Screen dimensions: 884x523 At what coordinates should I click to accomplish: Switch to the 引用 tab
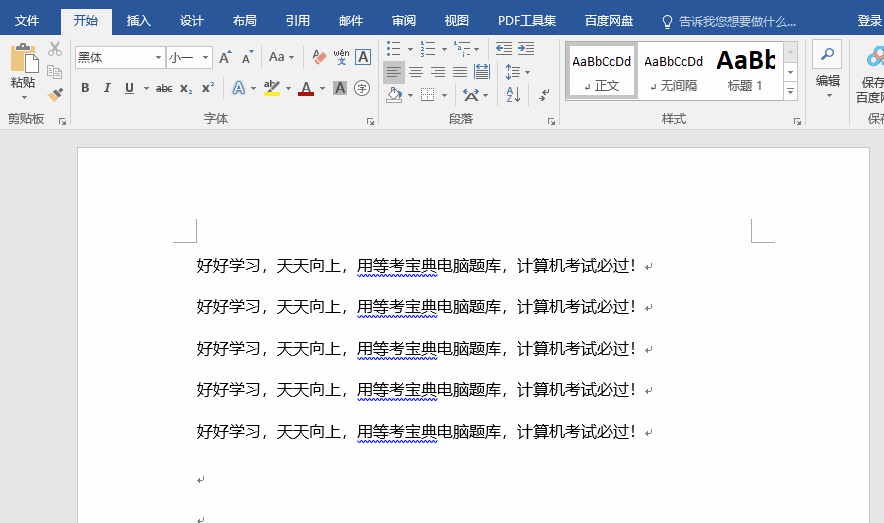pos(298,21)
